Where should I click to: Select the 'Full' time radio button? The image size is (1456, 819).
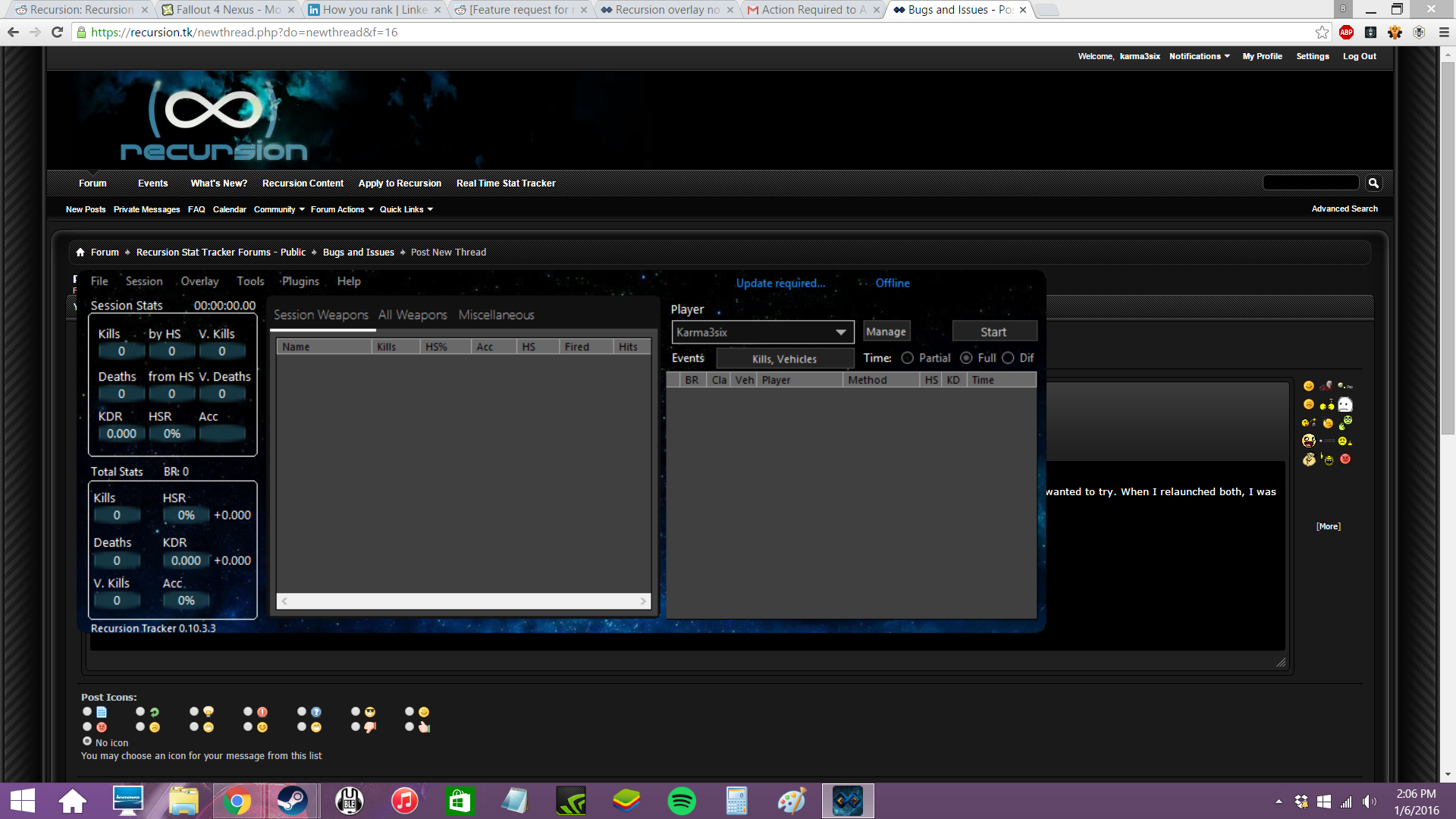[965, 358]
